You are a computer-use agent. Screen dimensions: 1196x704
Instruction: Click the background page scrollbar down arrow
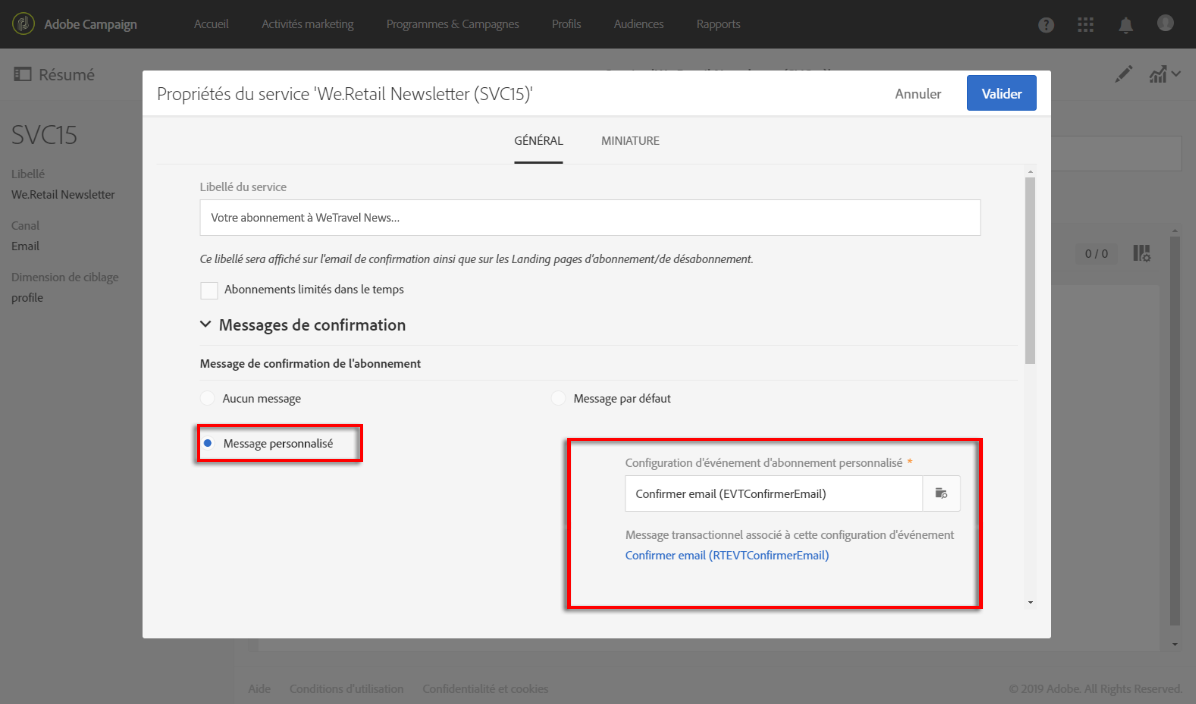[x=1175, y=645]
